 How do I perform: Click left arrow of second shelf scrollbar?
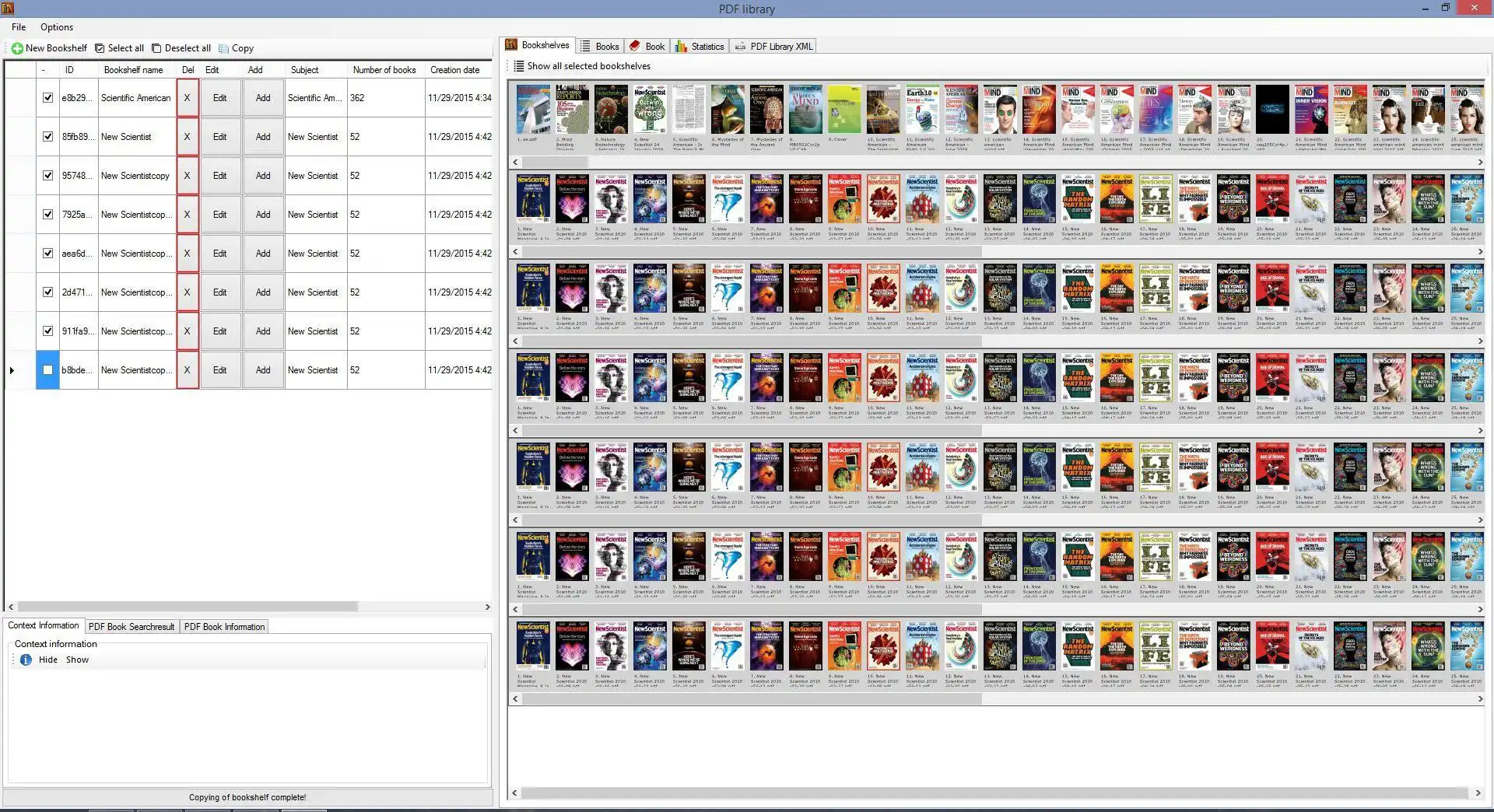(515, 252)
